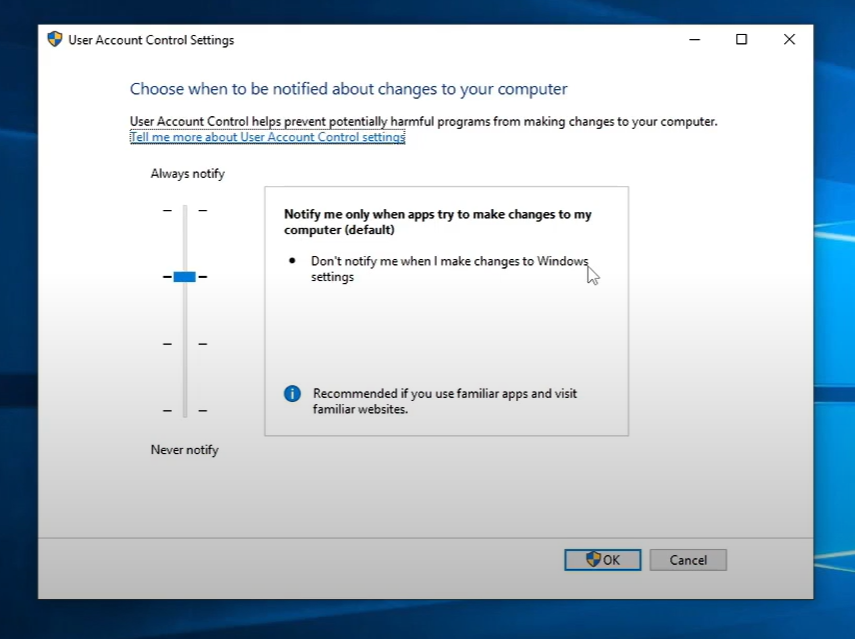This screenshot has width=855, height=639.
Task: Click the User Account Control shield icon in title bar
Action: coord(55,39)
